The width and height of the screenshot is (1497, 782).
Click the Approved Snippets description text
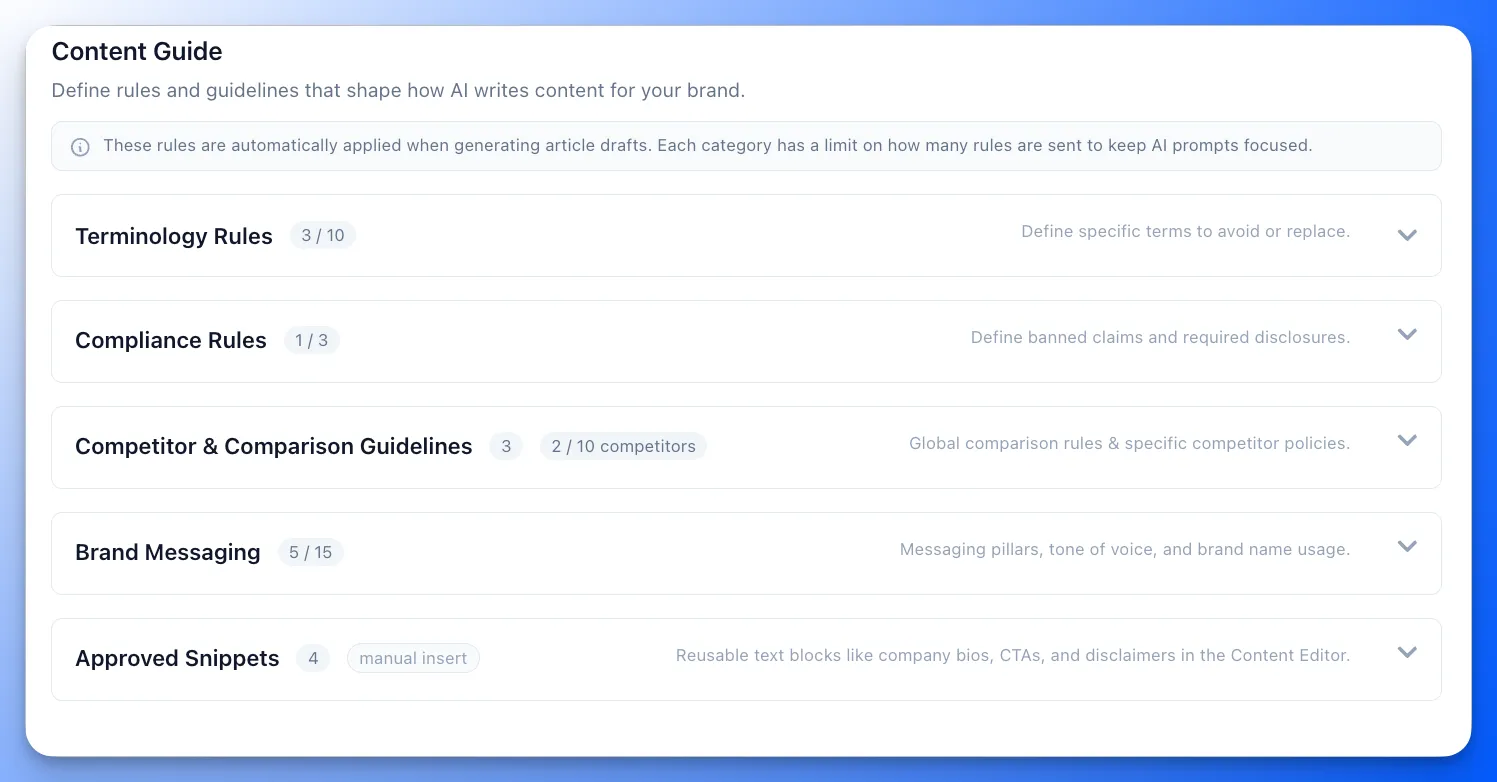pyautogui.click(x=1012, y=655)
